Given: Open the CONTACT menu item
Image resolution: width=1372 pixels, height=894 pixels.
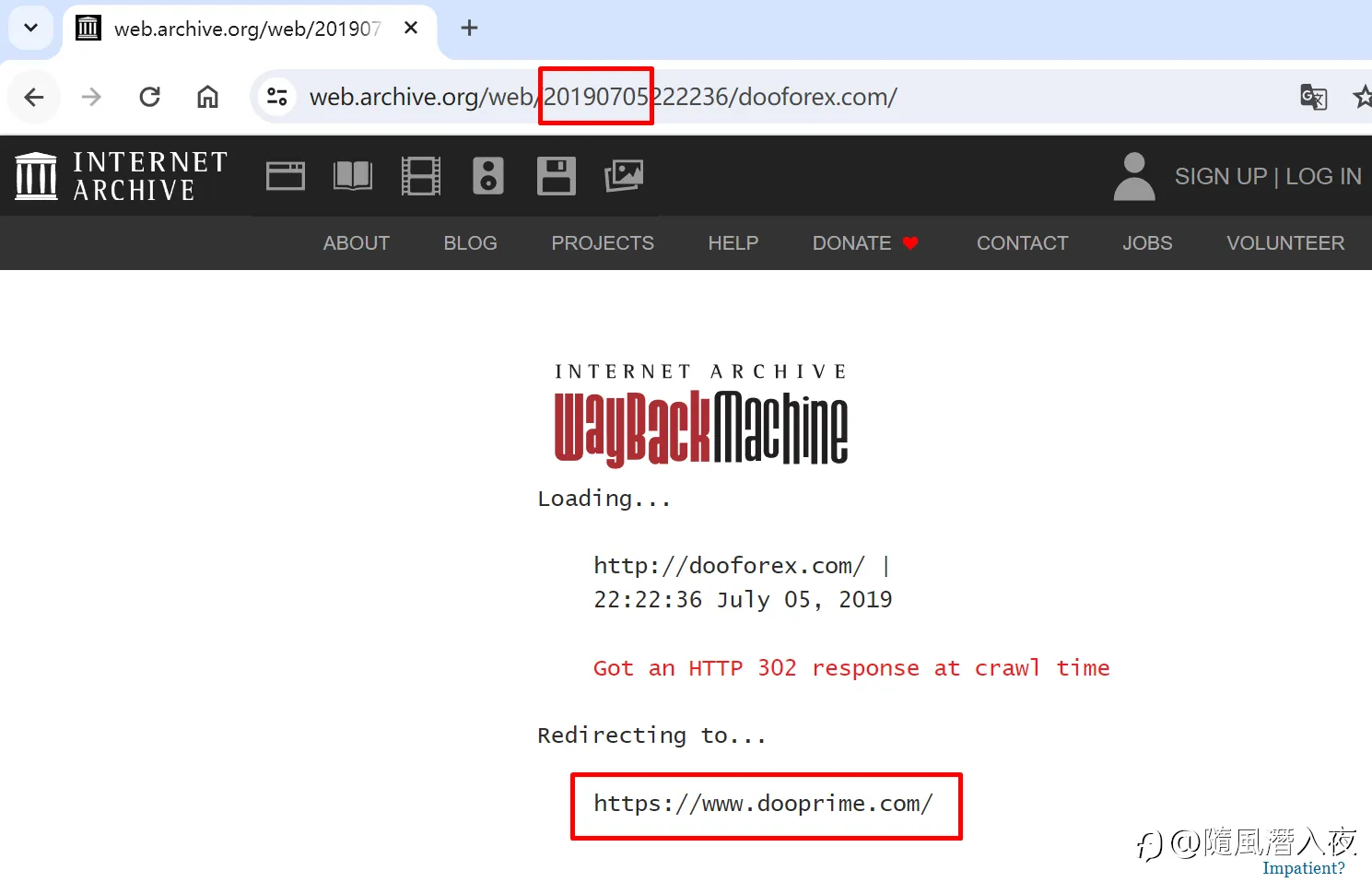Looking at the screenshot, I should click(x=1022, y=243).
